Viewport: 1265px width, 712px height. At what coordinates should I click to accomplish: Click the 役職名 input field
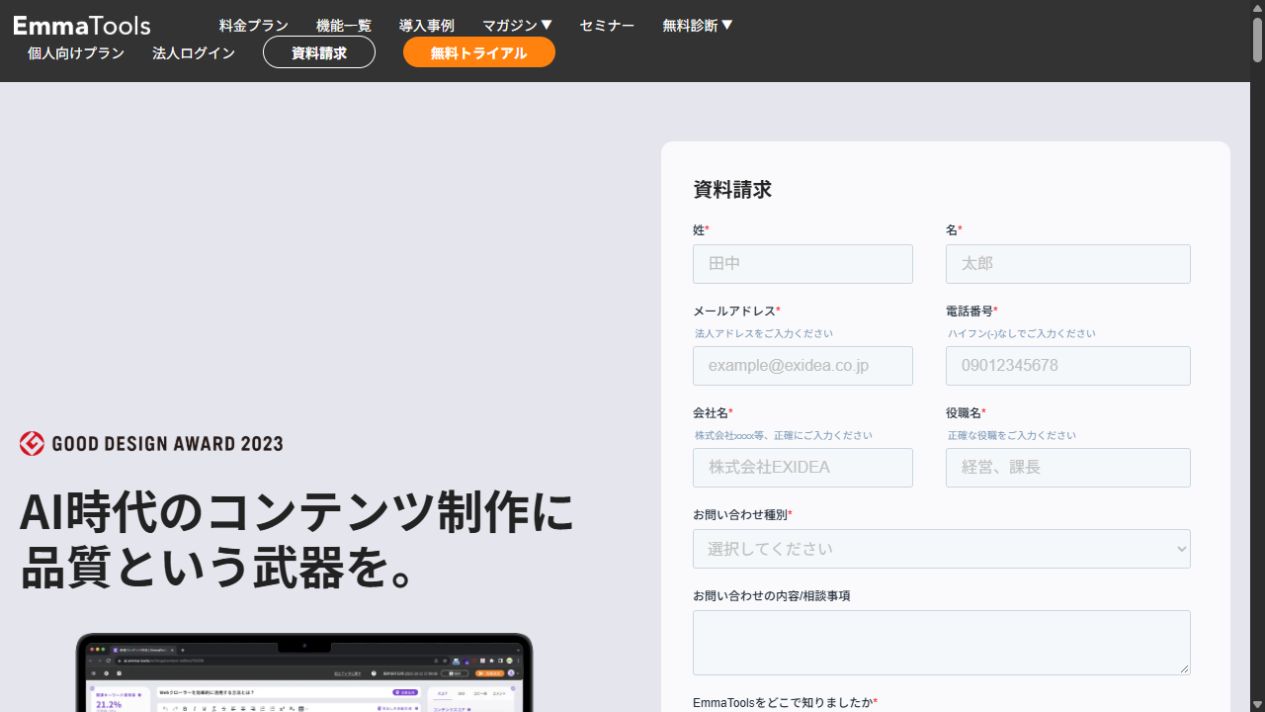point(1068,468)
